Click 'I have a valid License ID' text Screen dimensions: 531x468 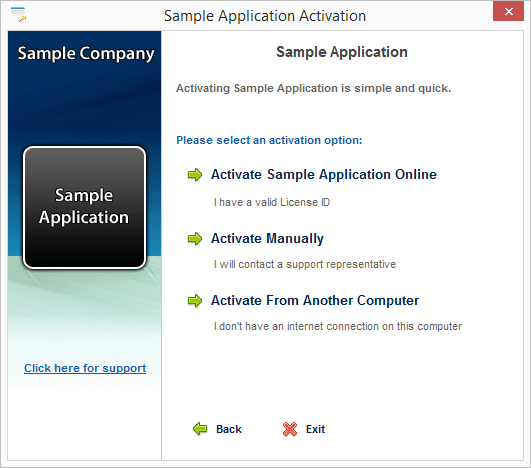click(272, 202)
